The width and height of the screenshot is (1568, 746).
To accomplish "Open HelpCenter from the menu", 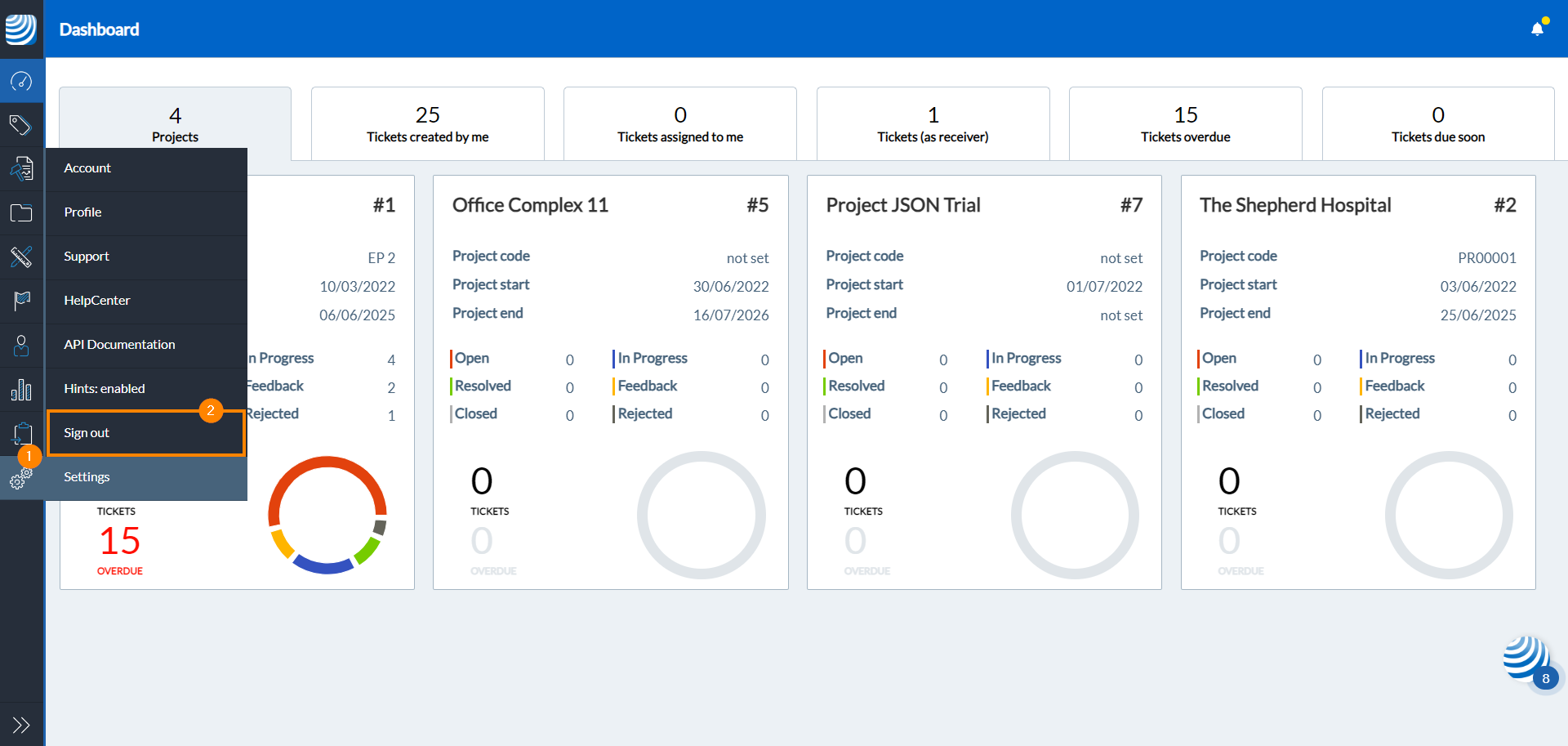I will coord(97,301).
